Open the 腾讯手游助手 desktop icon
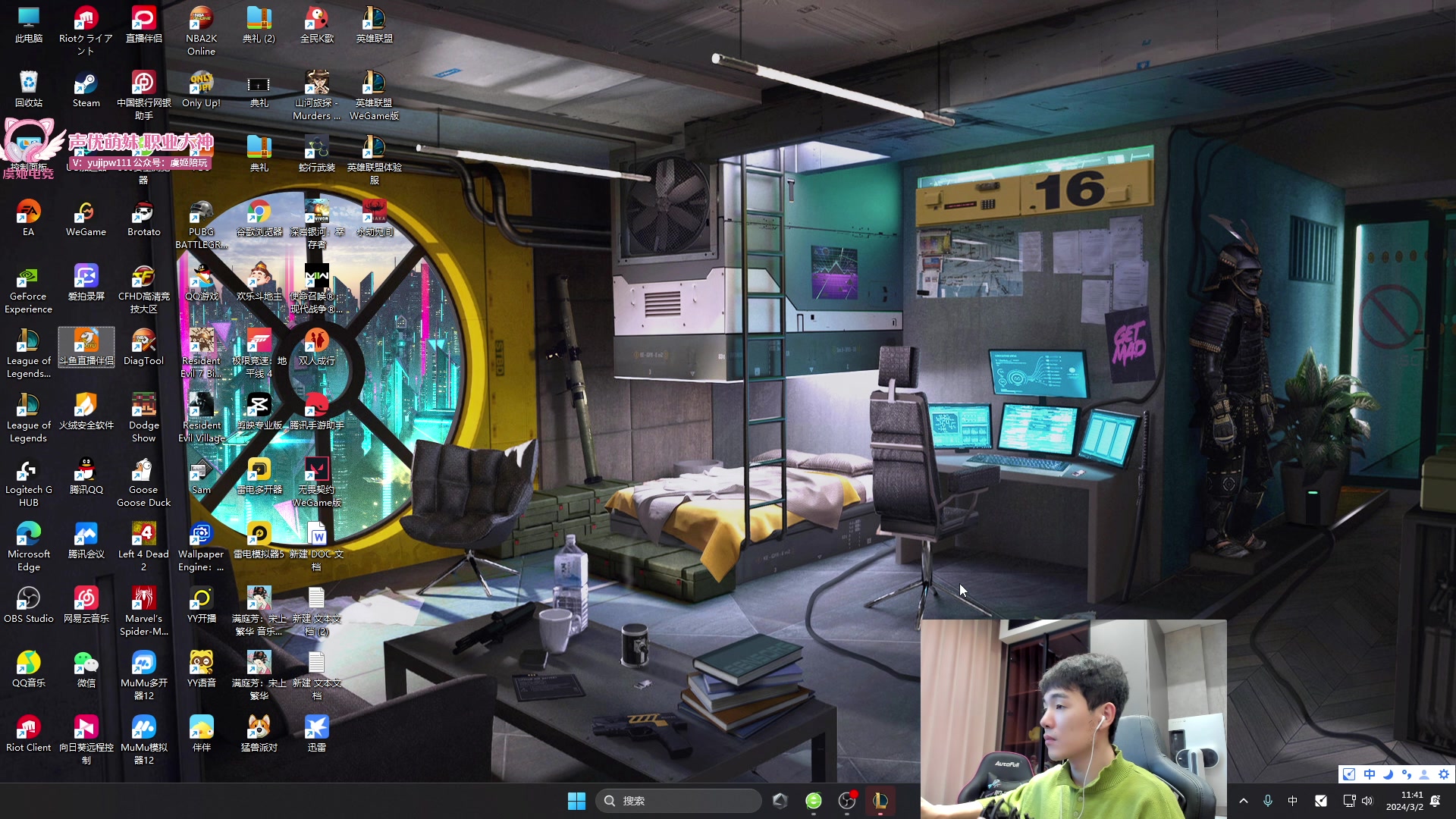1456x819 pixels. point(316,413)
